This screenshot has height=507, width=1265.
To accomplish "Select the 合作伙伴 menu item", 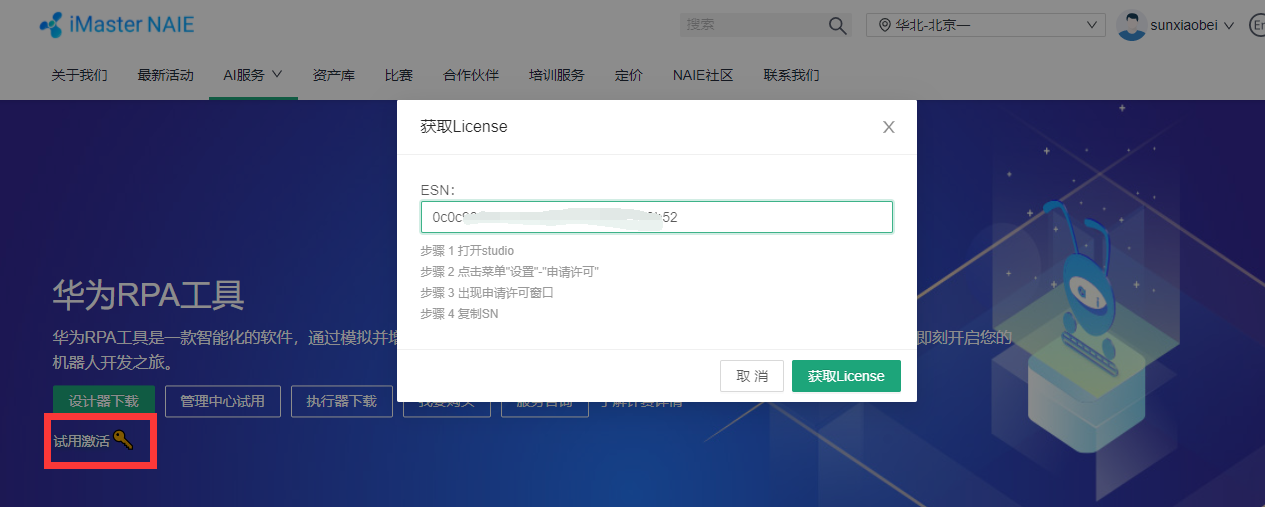I will [x=471, y=75].
